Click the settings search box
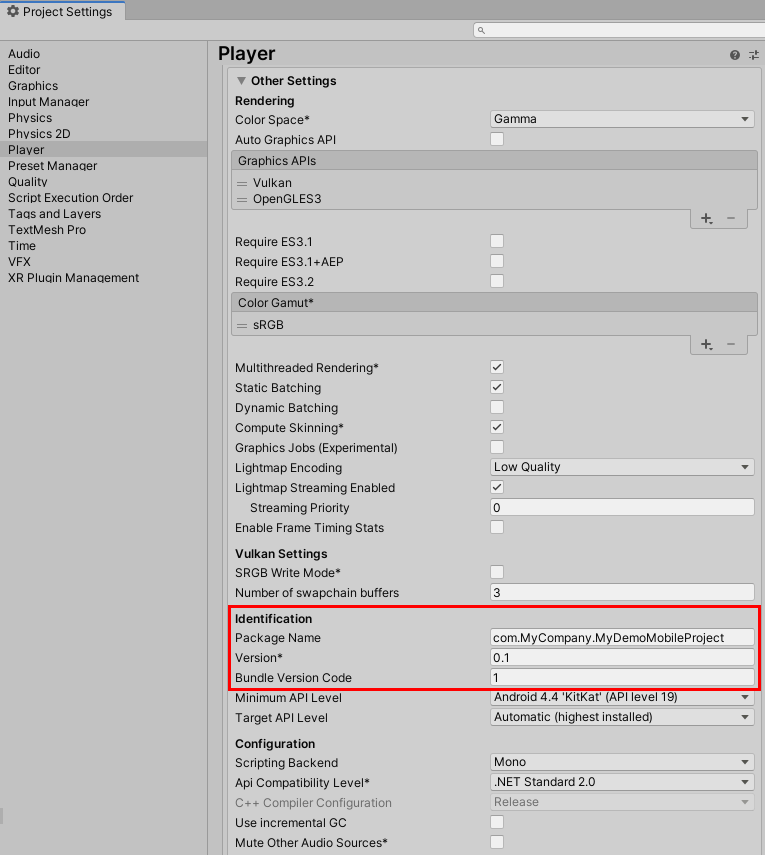This screenshot has width=765, height=855. pos(615,30)
